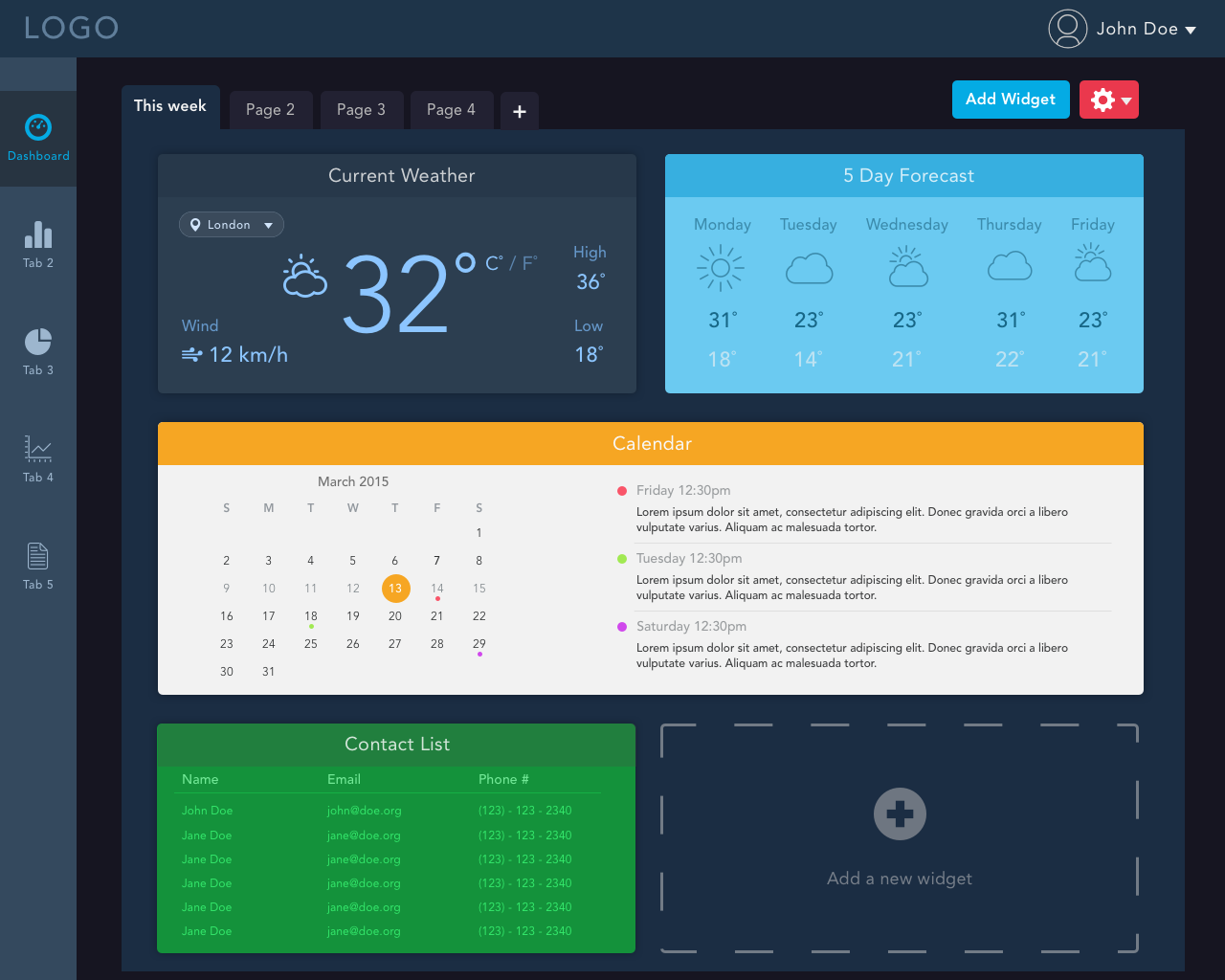Click Monday's sunny forecast icon

pyautogui.click(x=721, y=268)
